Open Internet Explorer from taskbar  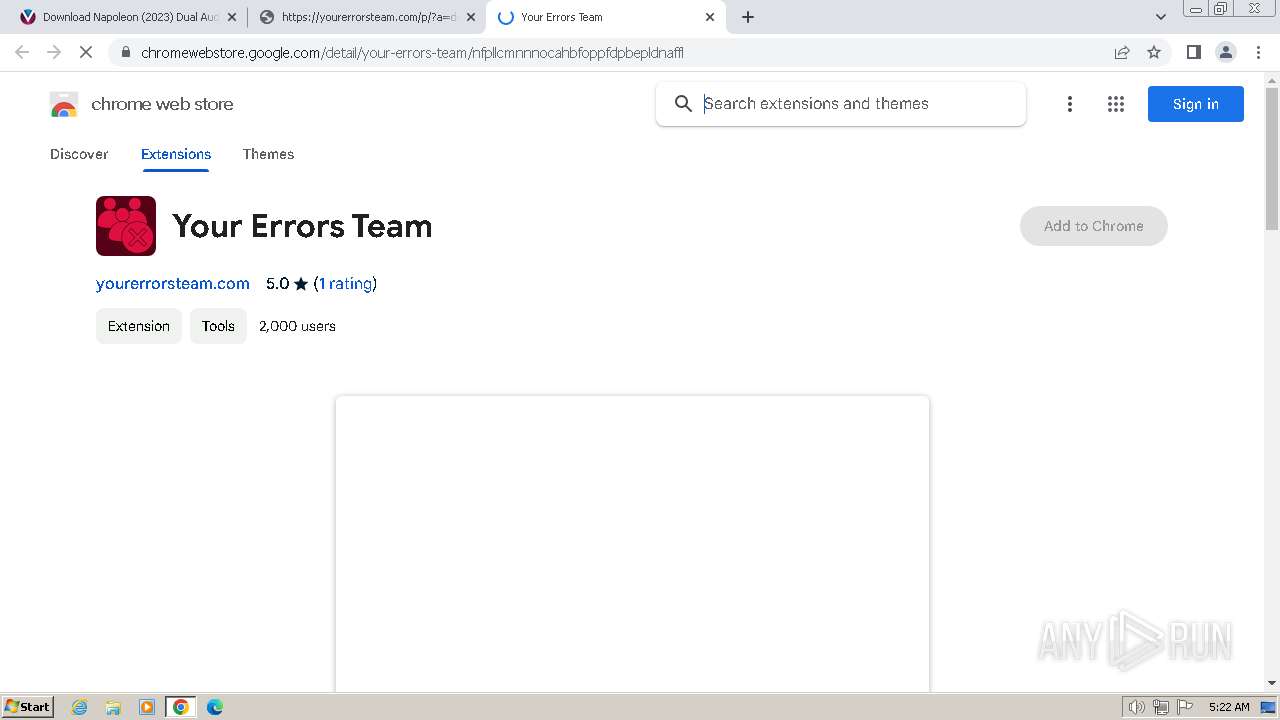[80, 707]
